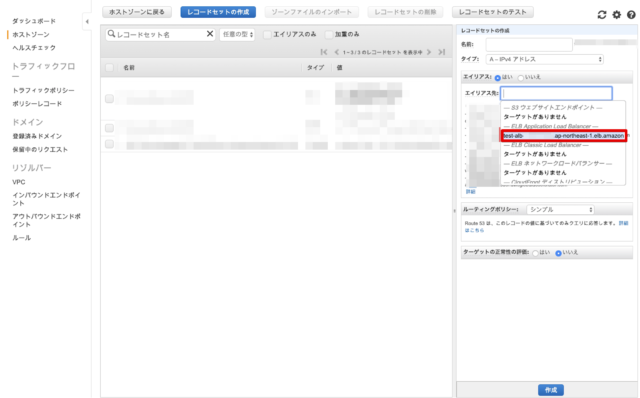Screen dimensions: 640x398
Task: Check the second record row checkbox
Action: (109, 128)
